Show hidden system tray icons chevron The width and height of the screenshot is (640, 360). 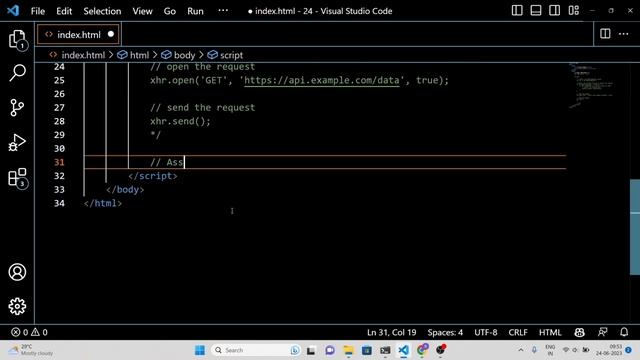point(521,350)
